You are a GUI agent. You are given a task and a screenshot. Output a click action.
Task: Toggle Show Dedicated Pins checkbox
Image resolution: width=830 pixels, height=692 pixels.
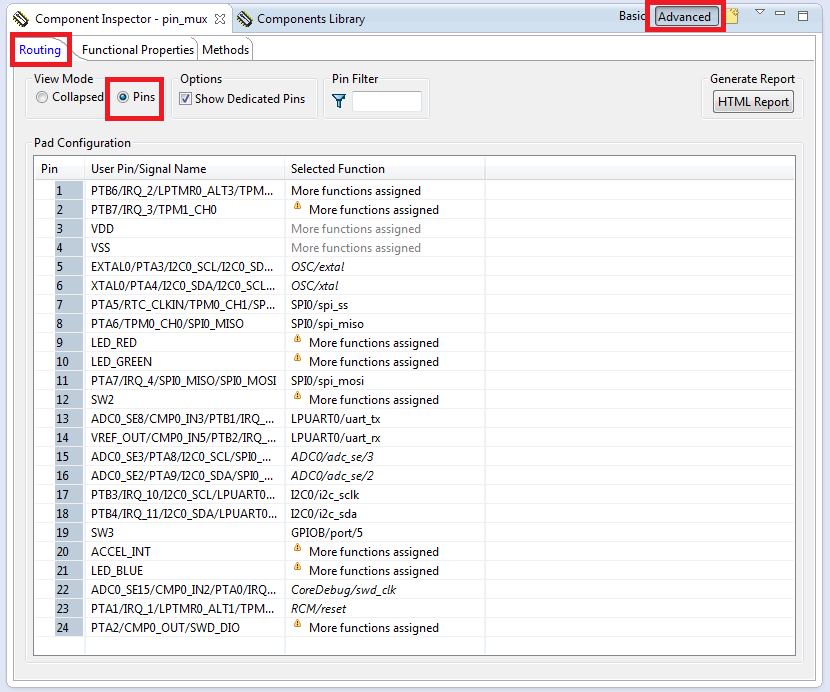(185, 98)
